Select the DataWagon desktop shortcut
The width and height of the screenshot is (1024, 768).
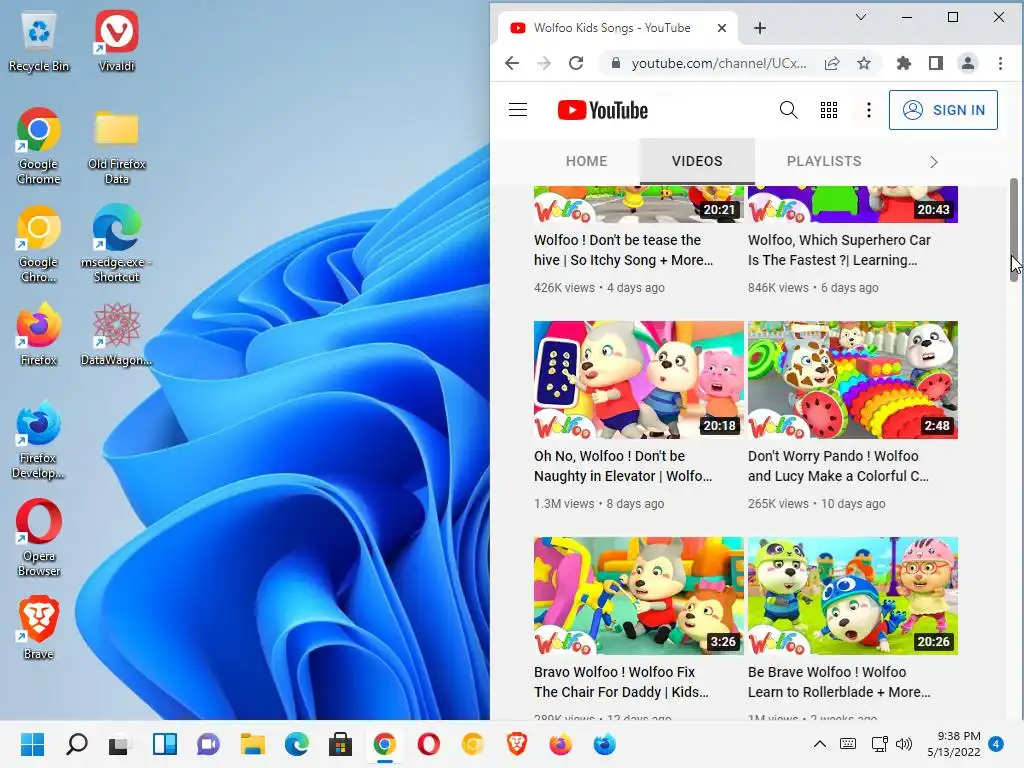pos(116,334)
